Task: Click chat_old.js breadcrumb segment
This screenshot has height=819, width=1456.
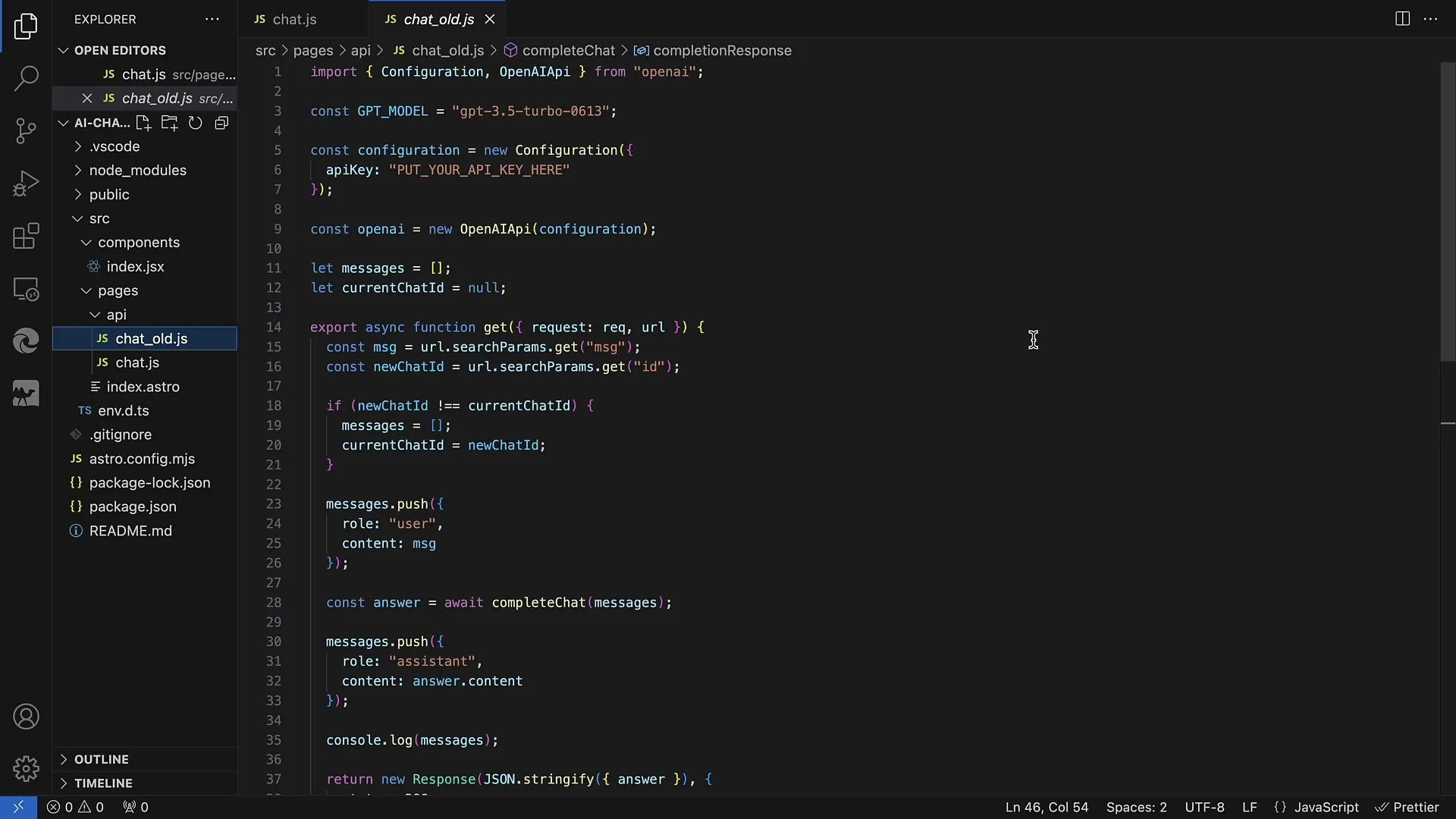Action: [x=438, y=50]
